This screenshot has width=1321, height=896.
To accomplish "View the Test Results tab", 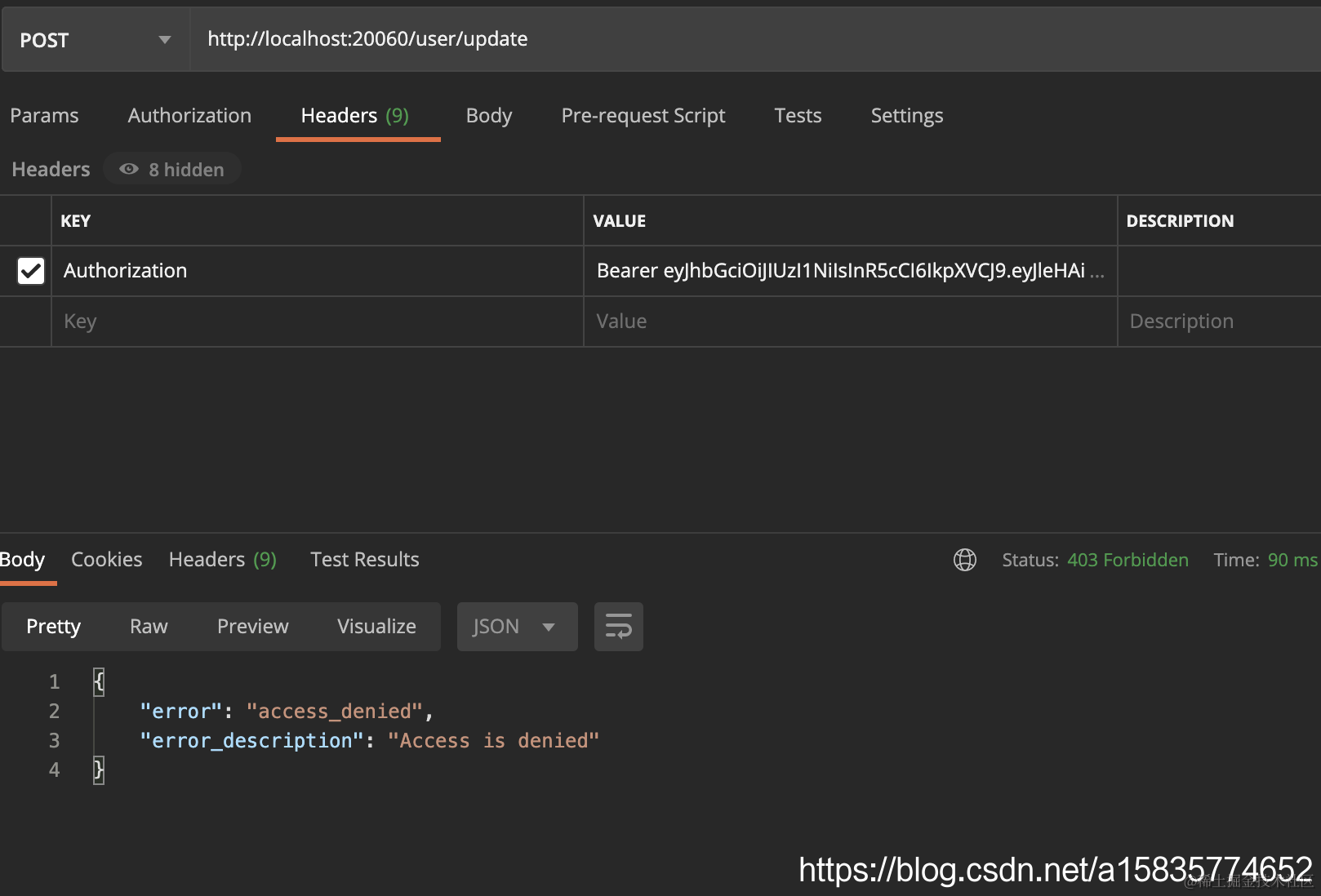I will (x=365, y=560).
